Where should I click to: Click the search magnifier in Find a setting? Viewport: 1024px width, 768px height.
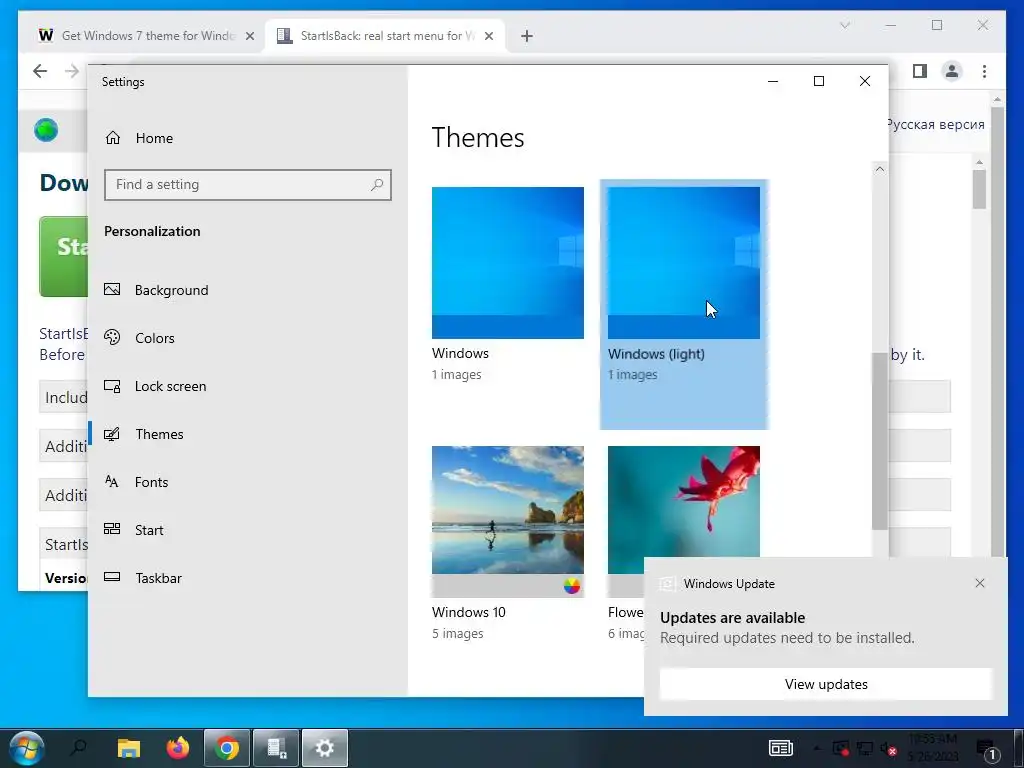point(377,185)
